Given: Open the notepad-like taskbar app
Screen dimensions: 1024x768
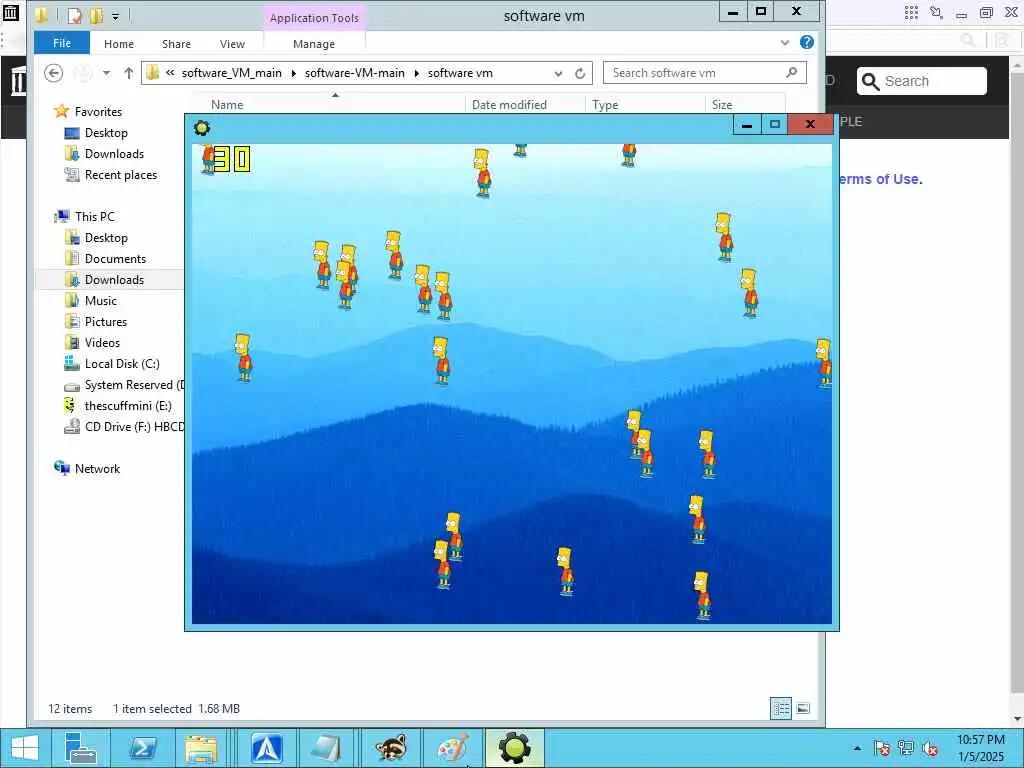Looking at the screenshot, I should [327, 748].
